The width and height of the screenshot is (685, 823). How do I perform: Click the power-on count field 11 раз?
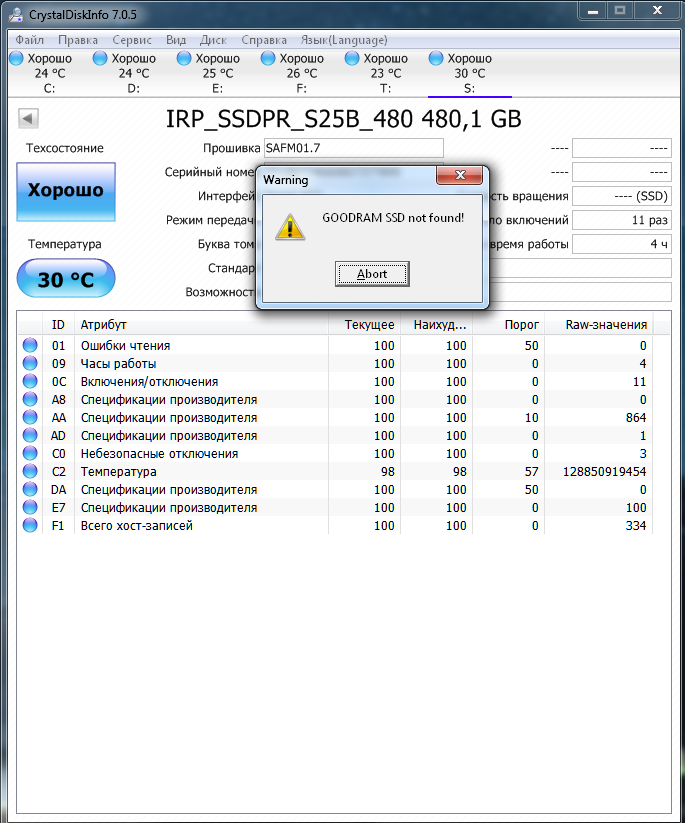[x=621, y=220]
